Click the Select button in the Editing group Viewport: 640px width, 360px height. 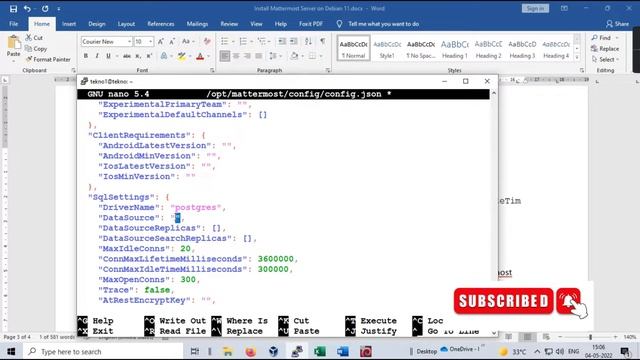pyautogui.click(x=605, y=59)
